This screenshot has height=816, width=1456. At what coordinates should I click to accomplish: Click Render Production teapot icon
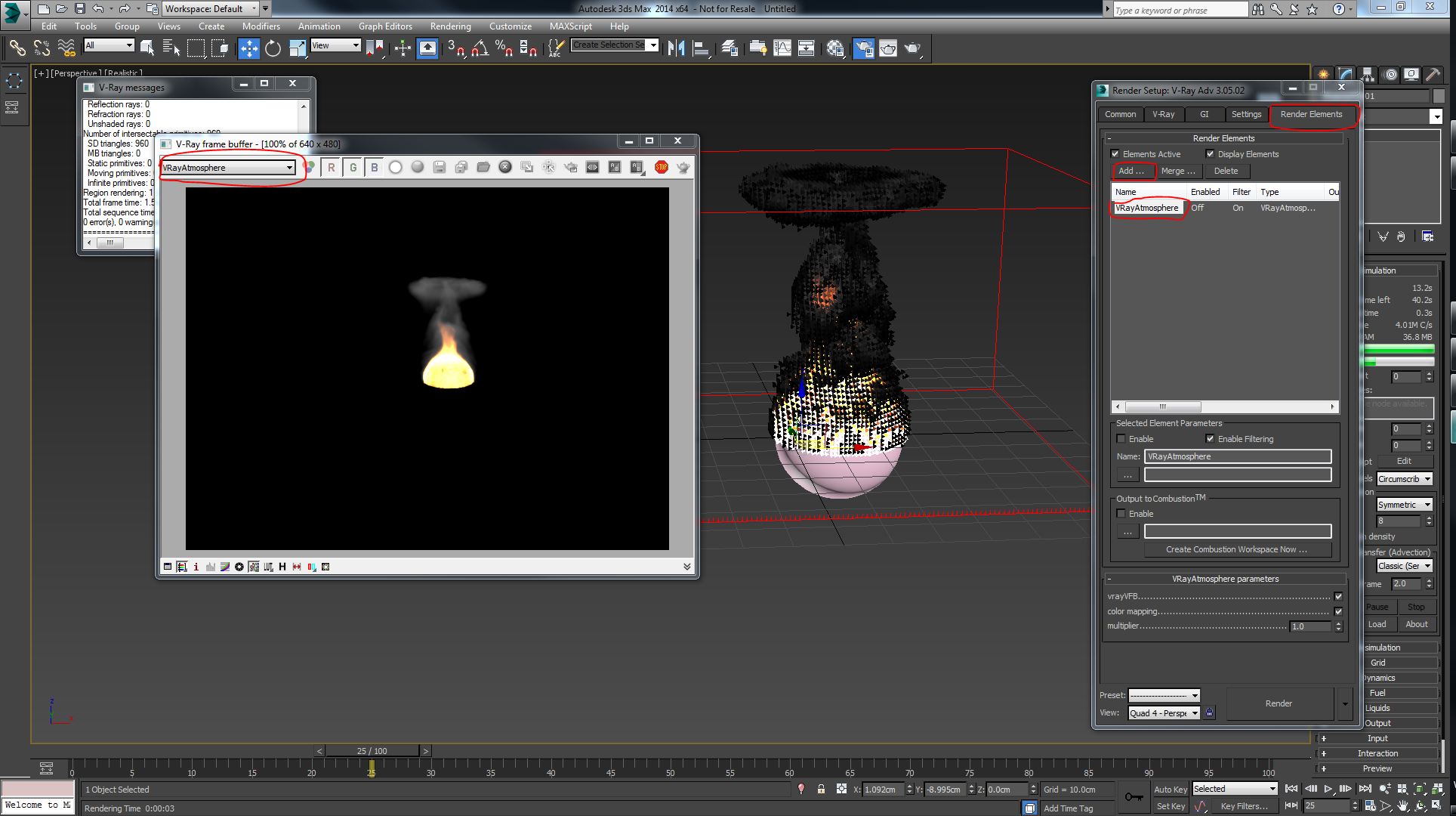912,48
